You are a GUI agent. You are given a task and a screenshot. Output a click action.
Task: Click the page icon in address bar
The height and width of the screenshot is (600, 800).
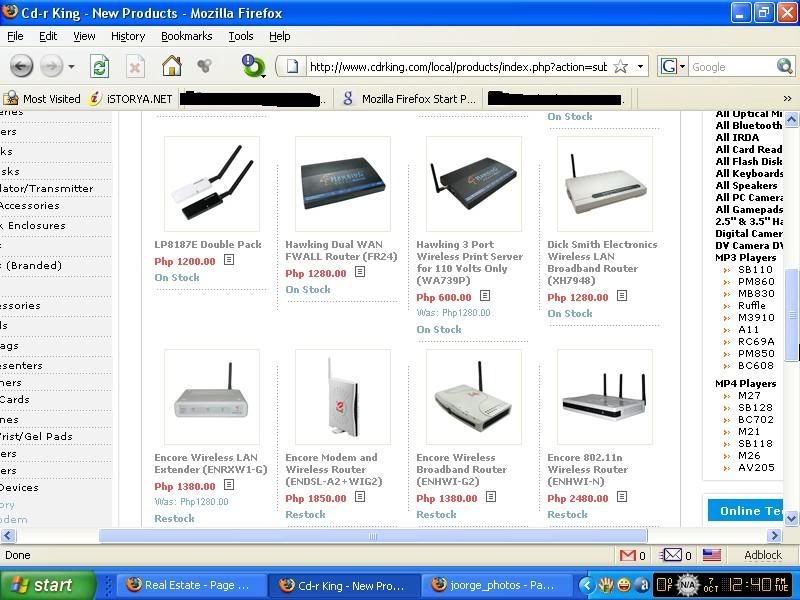coord(292,66)
